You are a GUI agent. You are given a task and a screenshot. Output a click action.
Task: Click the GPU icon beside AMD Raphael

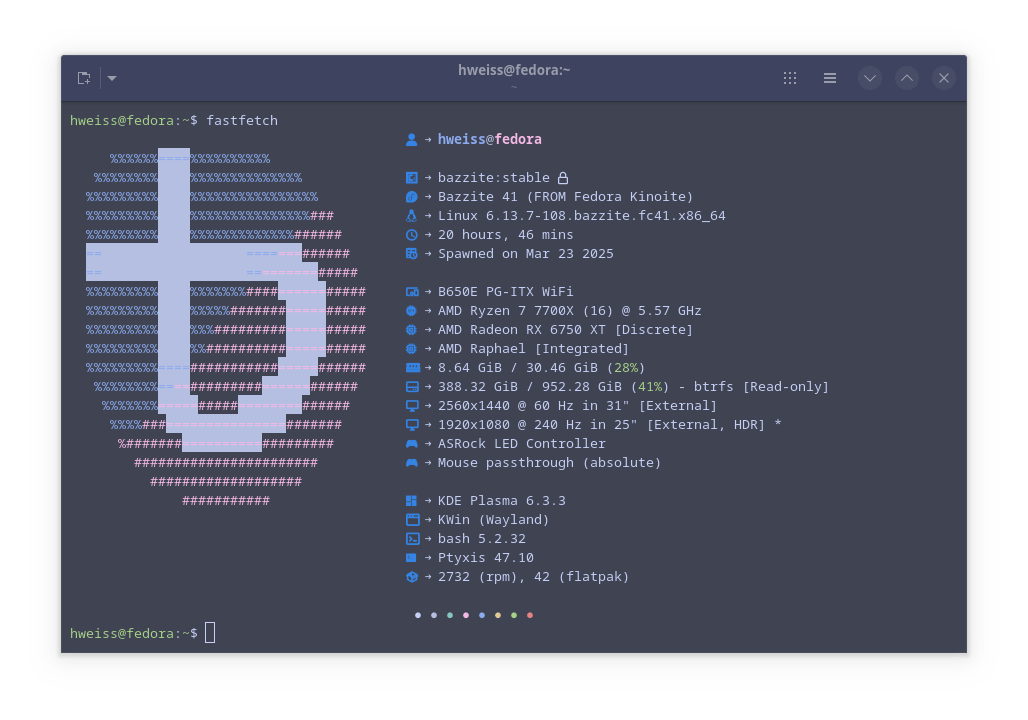coord(412,349)
